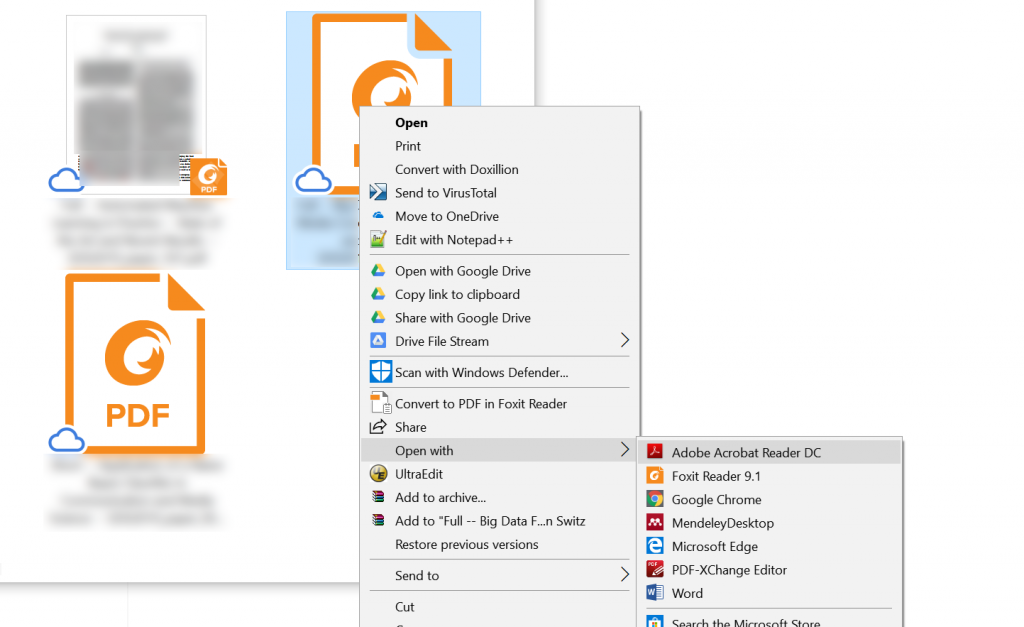Click the MendeleyDesktop icon
Screen dimensions: 1024x627
click(x=654, y=522)
